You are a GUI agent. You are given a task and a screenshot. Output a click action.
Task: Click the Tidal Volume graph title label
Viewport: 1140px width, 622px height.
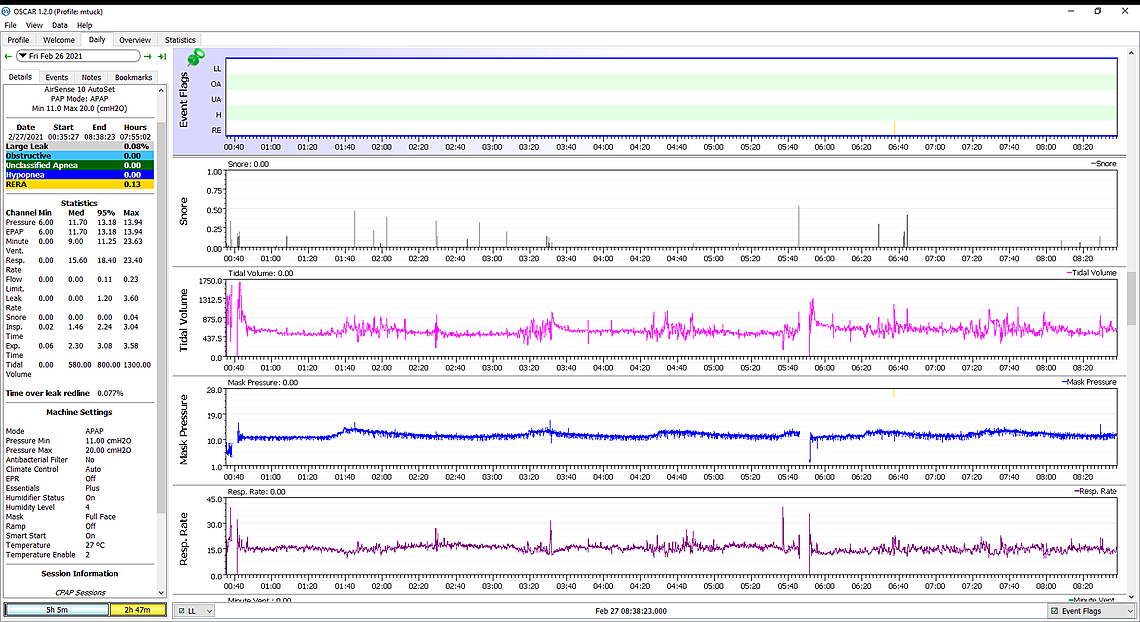[183, 320]
